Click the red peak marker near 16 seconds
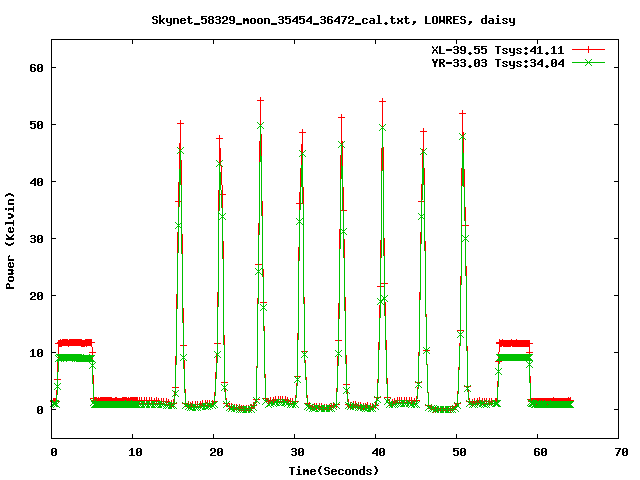The height and width of the screenshot is (480, 640). 180,123
